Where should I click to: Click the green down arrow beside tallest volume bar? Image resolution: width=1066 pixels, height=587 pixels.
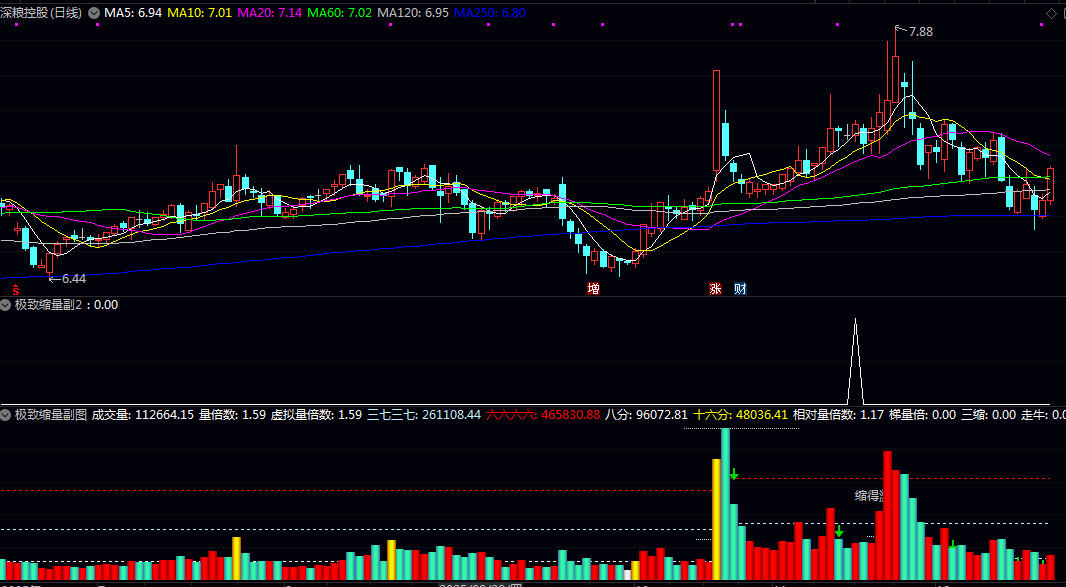[x=734, y=474]
